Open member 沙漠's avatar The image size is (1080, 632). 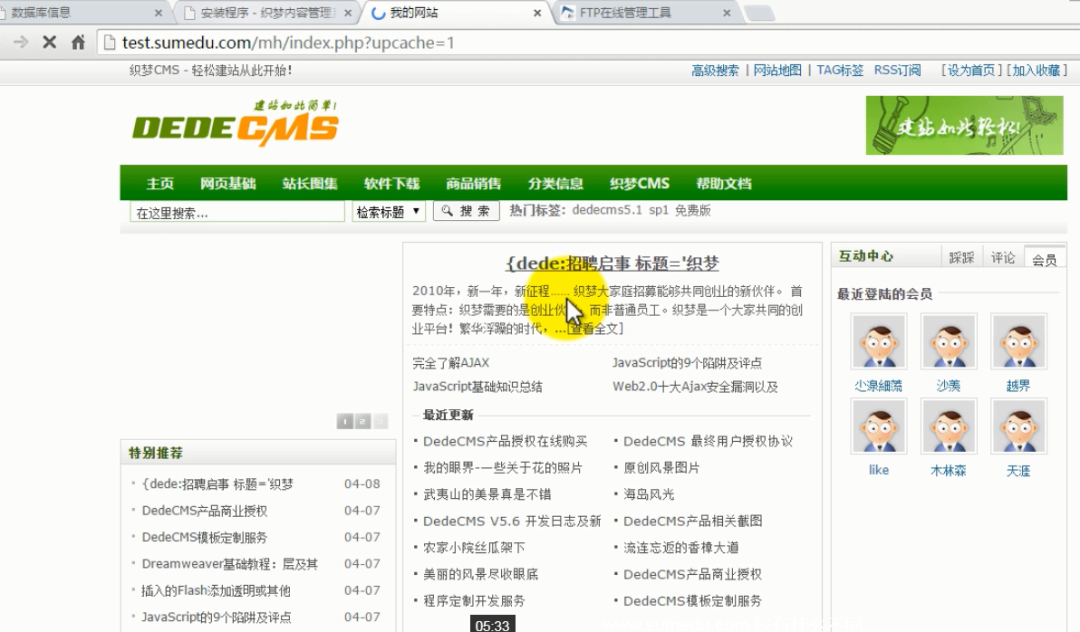pos(948,341)
